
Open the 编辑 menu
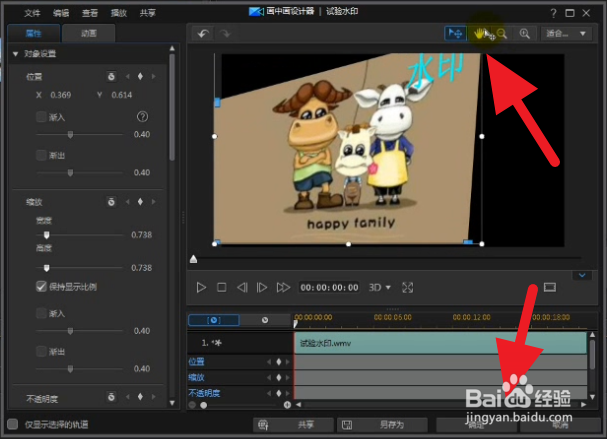point(61,13)
